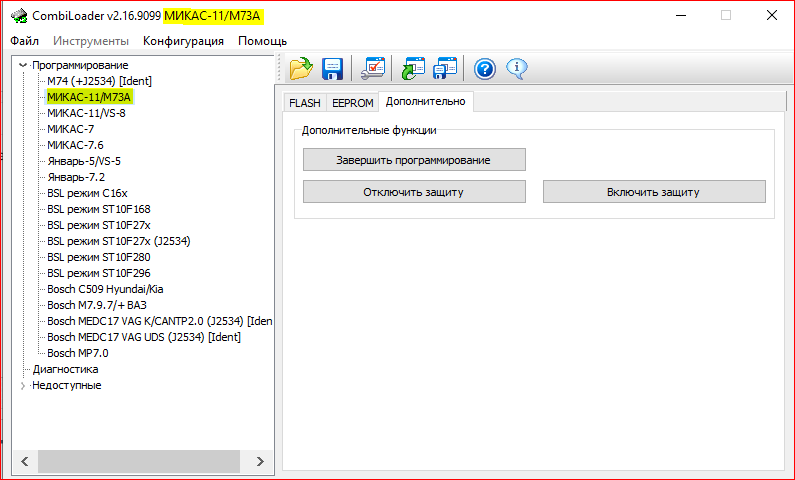This screenshot has height=480, width=795.
Task: Click the open file folder icon
Action: (x=301, y=68)
